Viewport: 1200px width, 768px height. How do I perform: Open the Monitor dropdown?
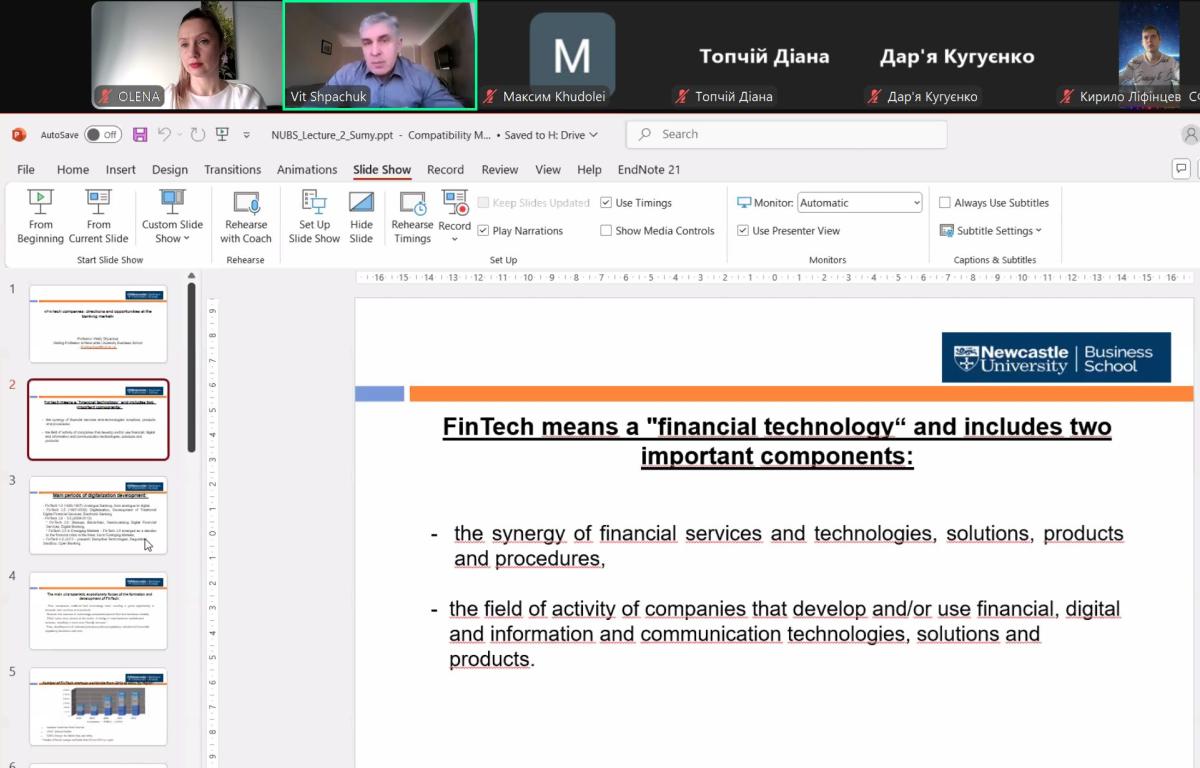[859, 203]
